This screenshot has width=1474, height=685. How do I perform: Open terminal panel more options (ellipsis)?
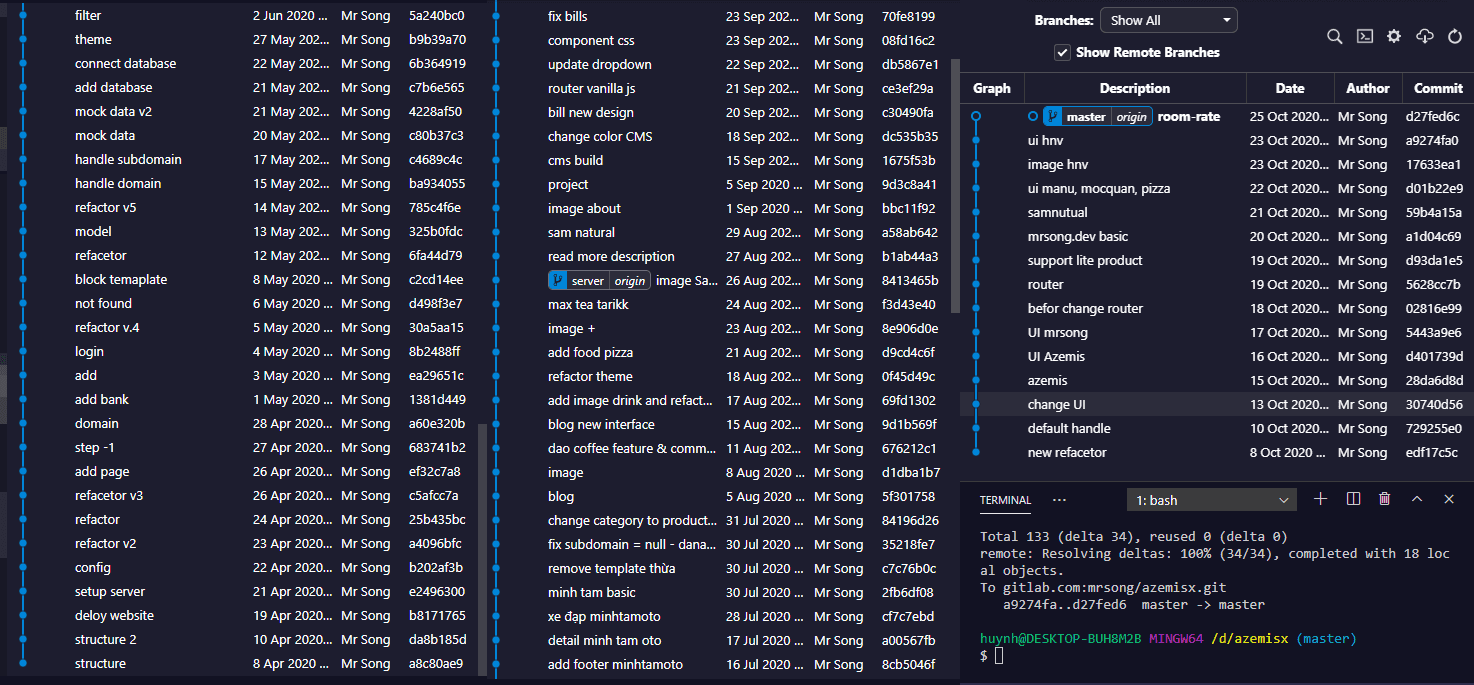click(x=1059, y=500)
